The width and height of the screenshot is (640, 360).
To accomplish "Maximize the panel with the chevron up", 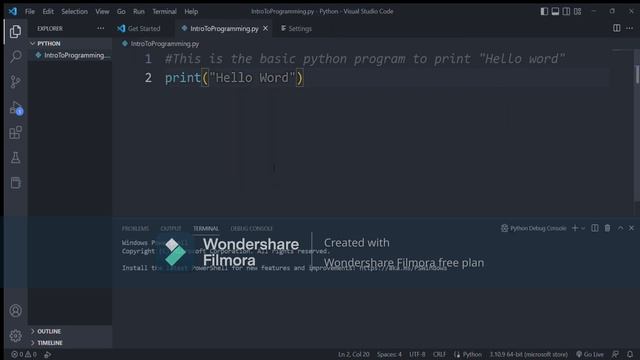I will pos(620,228).
